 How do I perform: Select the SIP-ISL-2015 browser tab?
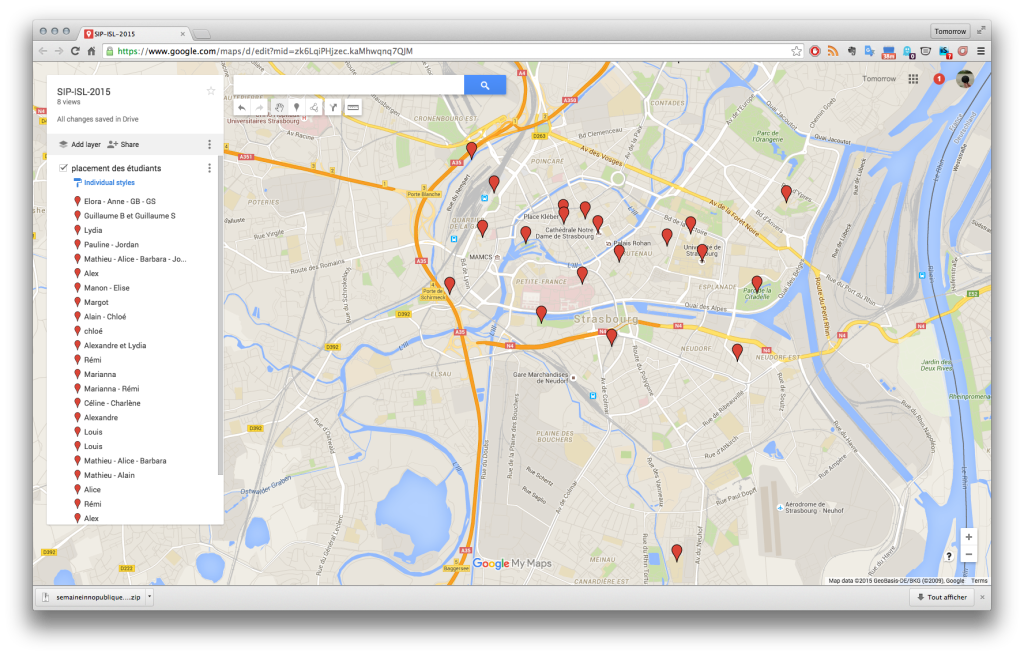click(133, 33)
